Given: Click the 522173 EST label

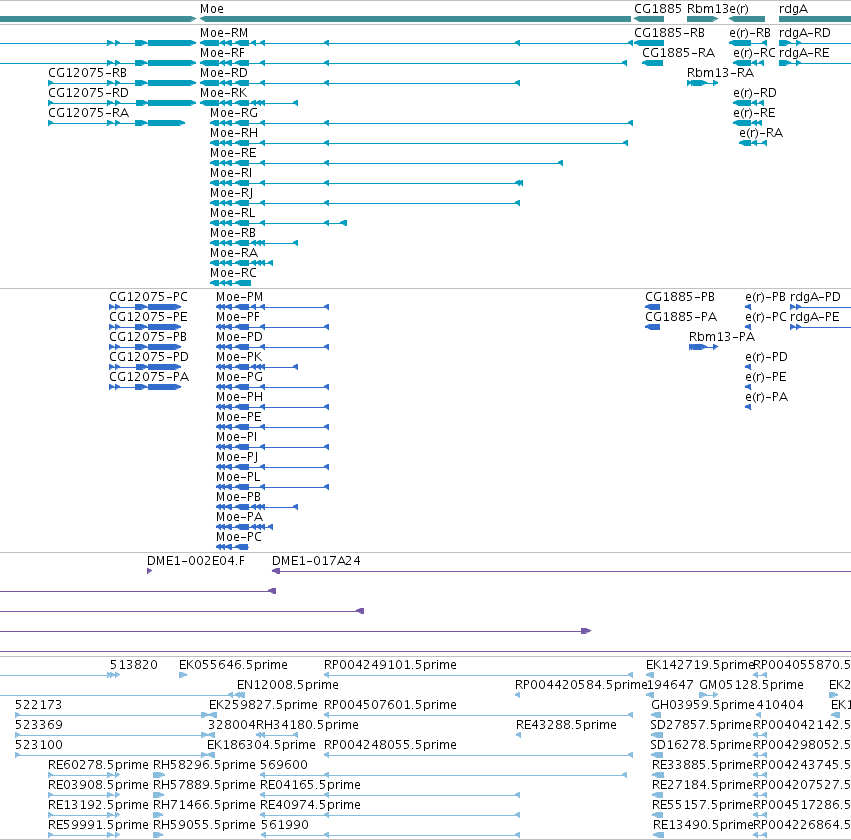Looking at the screenshot, I should click(x=39, y=705).
